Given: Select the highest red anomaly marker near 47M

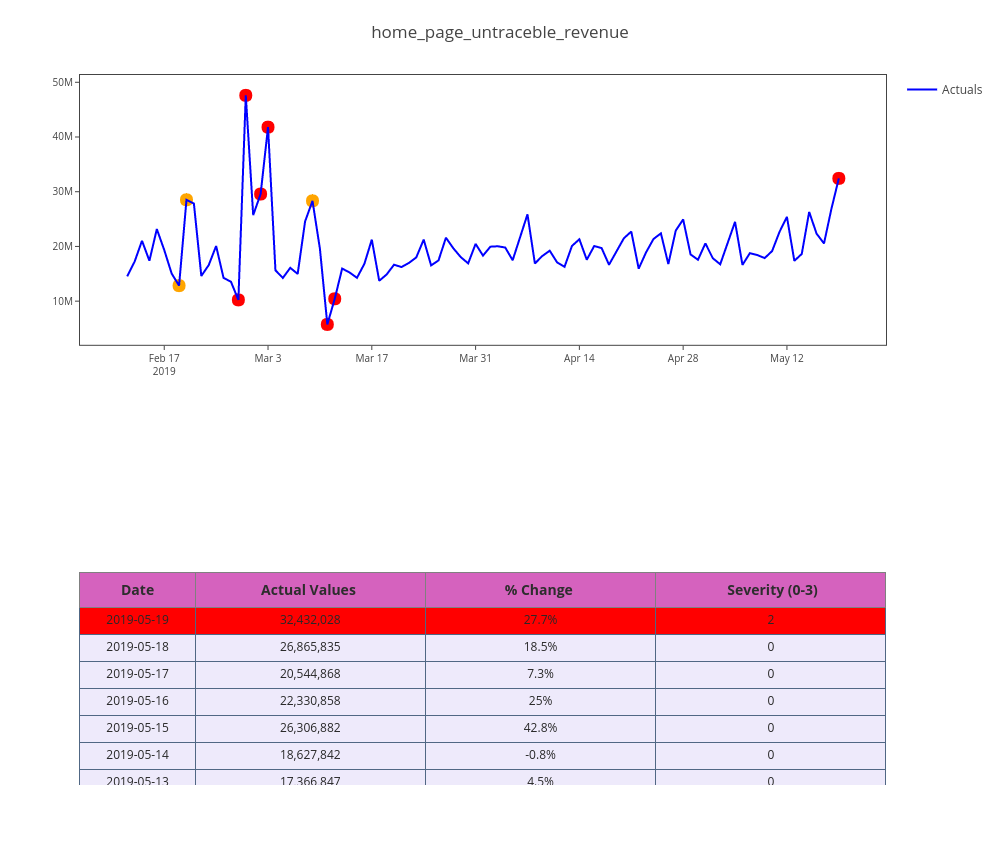Looking at the screenshot, I should point(246,96).
